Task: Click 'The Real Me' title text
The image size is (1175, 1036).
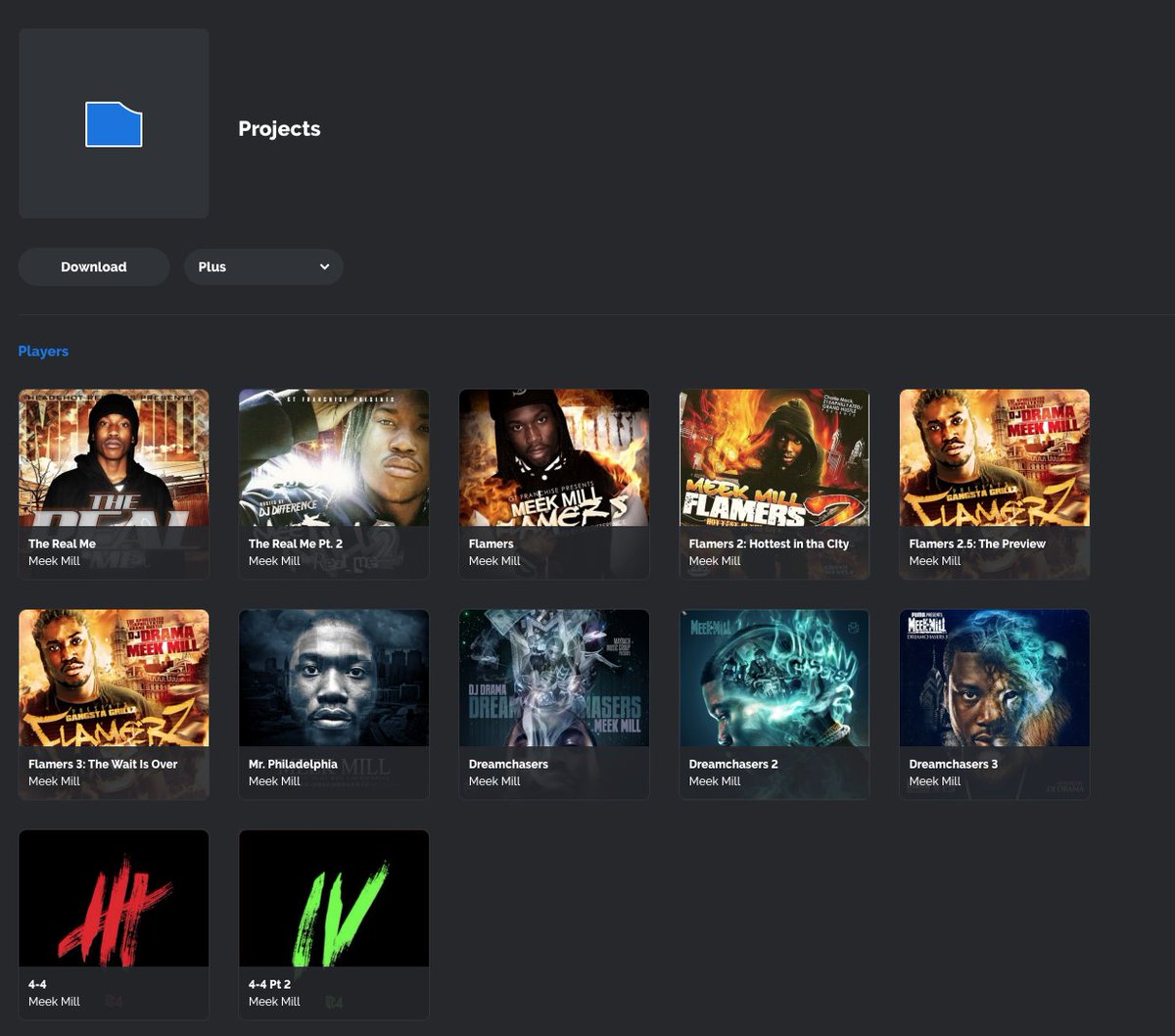Action: pos(62,543)
